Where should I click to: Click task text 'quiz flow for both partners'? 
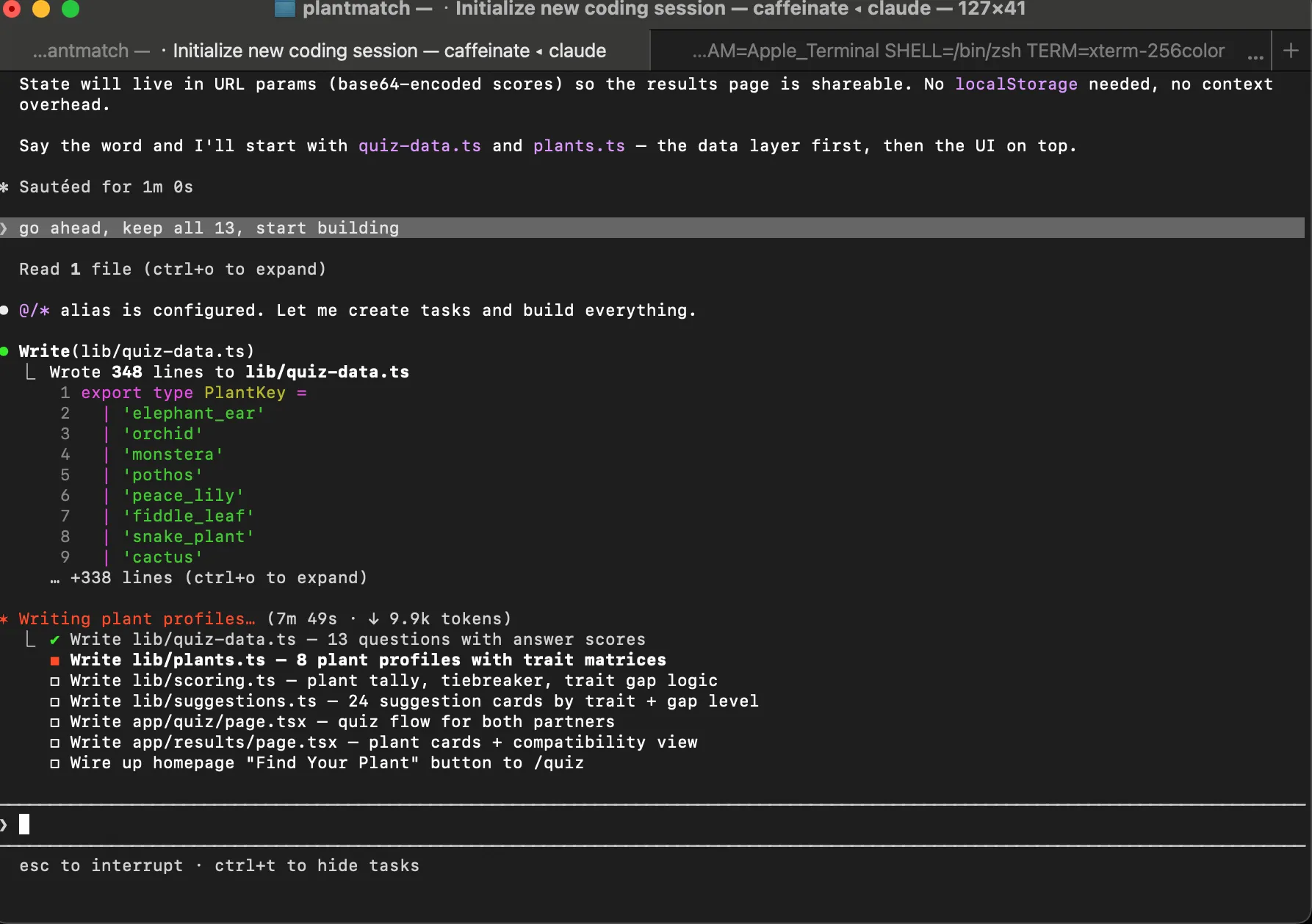point(476,722)
